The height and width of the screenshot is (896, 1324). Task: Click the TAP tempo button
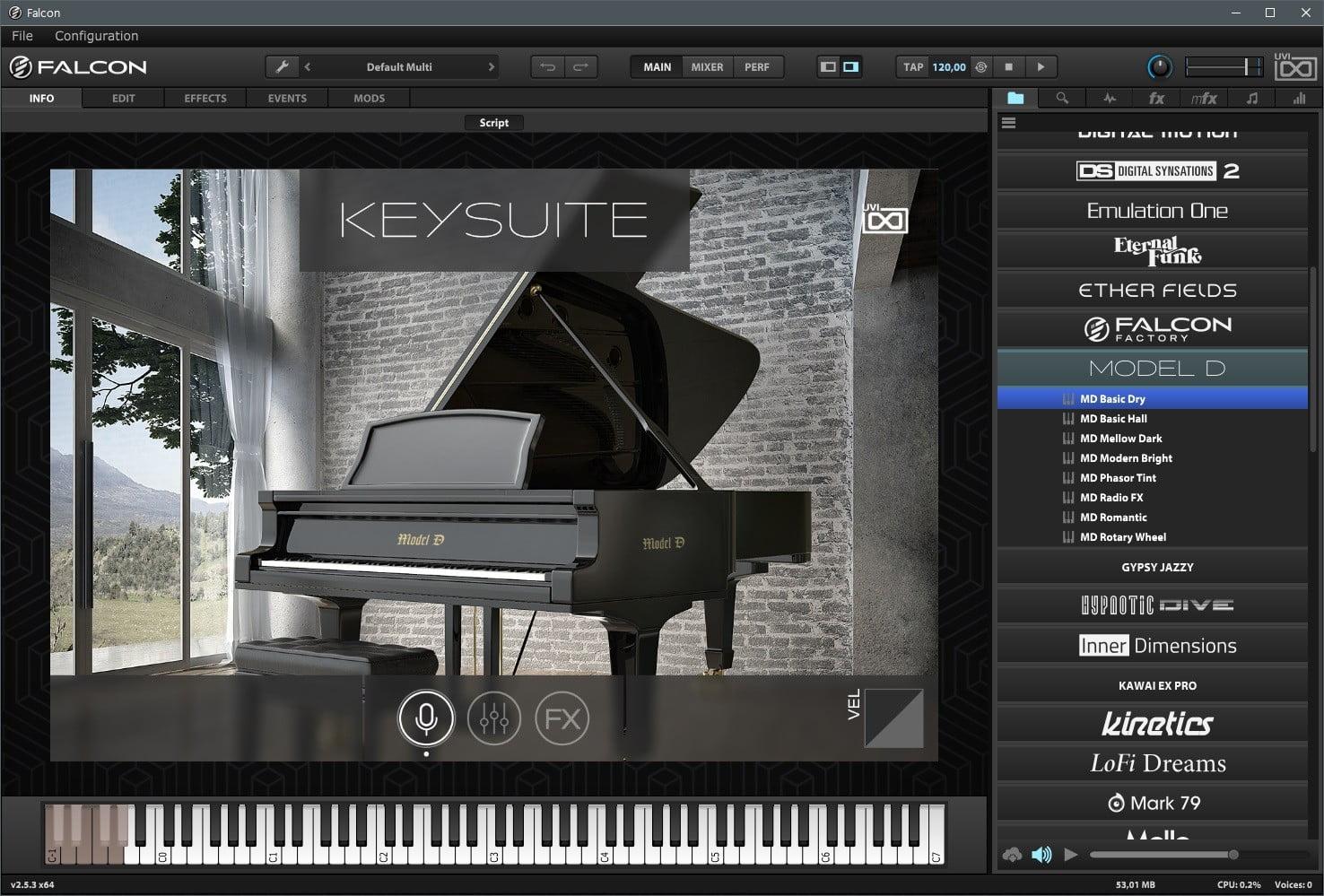coord(913,67)
